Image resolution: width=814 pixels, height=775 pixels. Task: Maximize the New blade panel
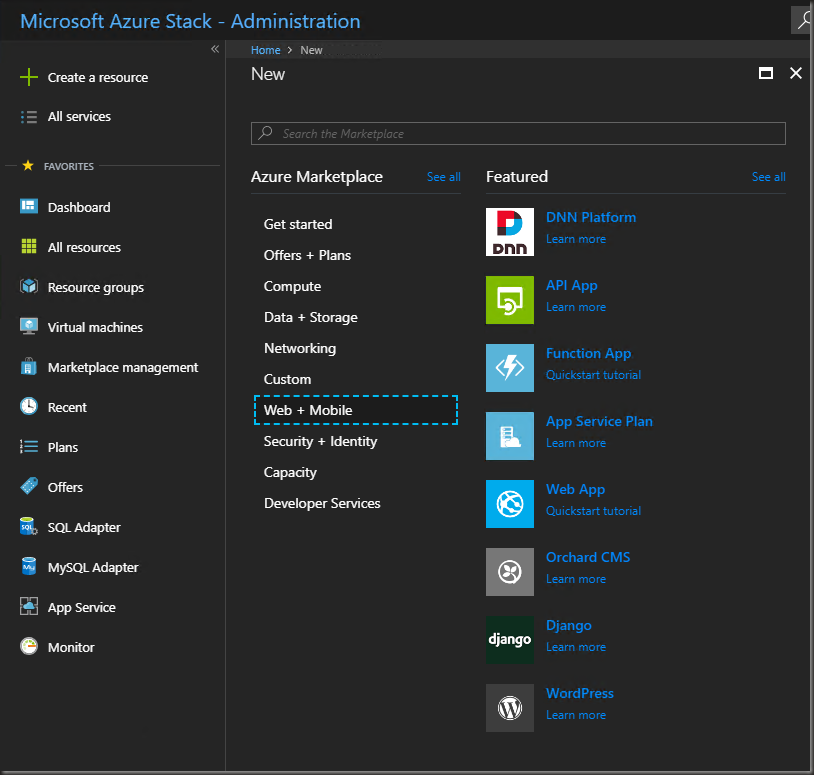pos(766,73)
